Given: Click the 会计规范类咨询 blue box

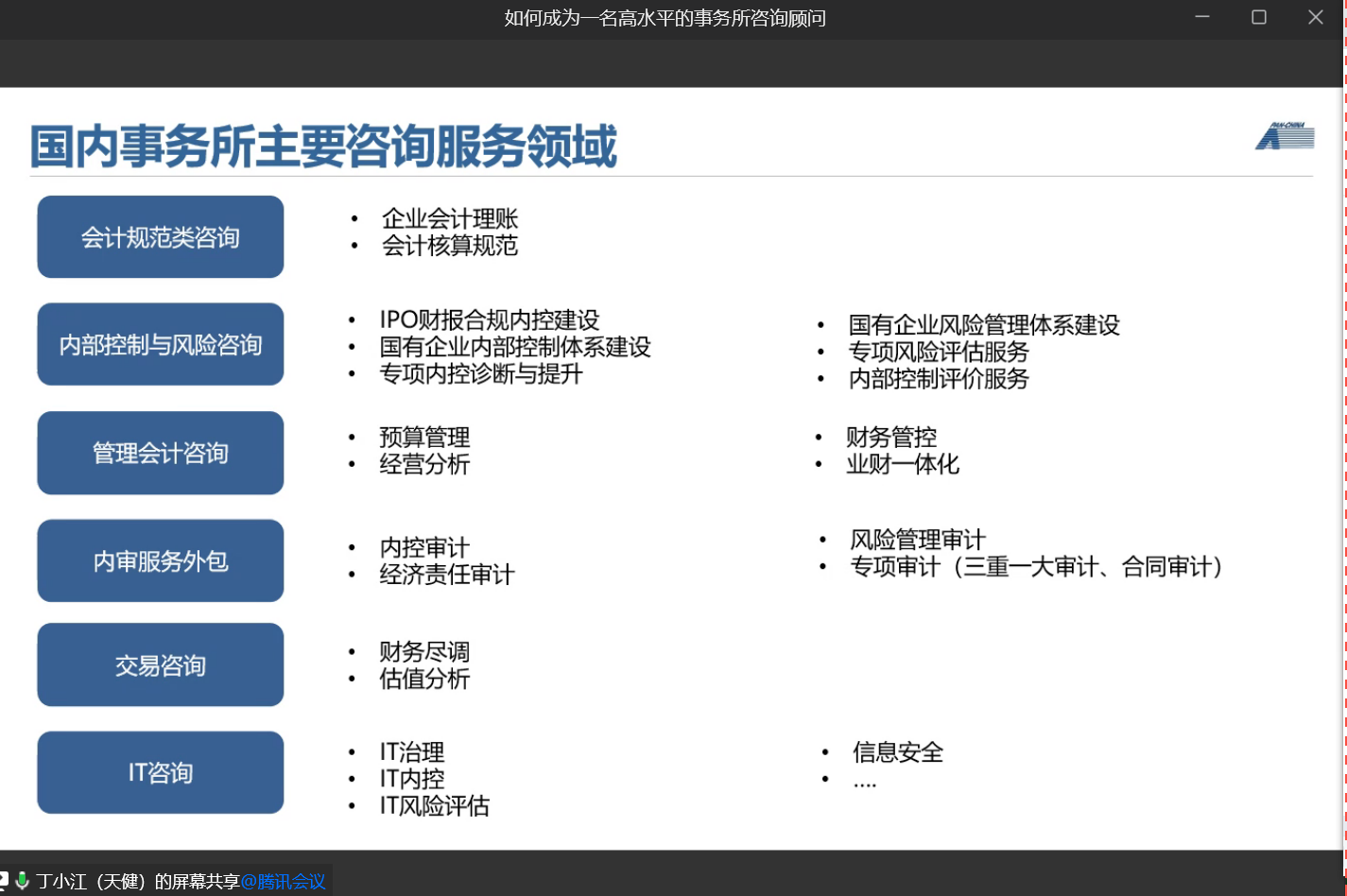Looking at the screenshot, I should (161, 237).
